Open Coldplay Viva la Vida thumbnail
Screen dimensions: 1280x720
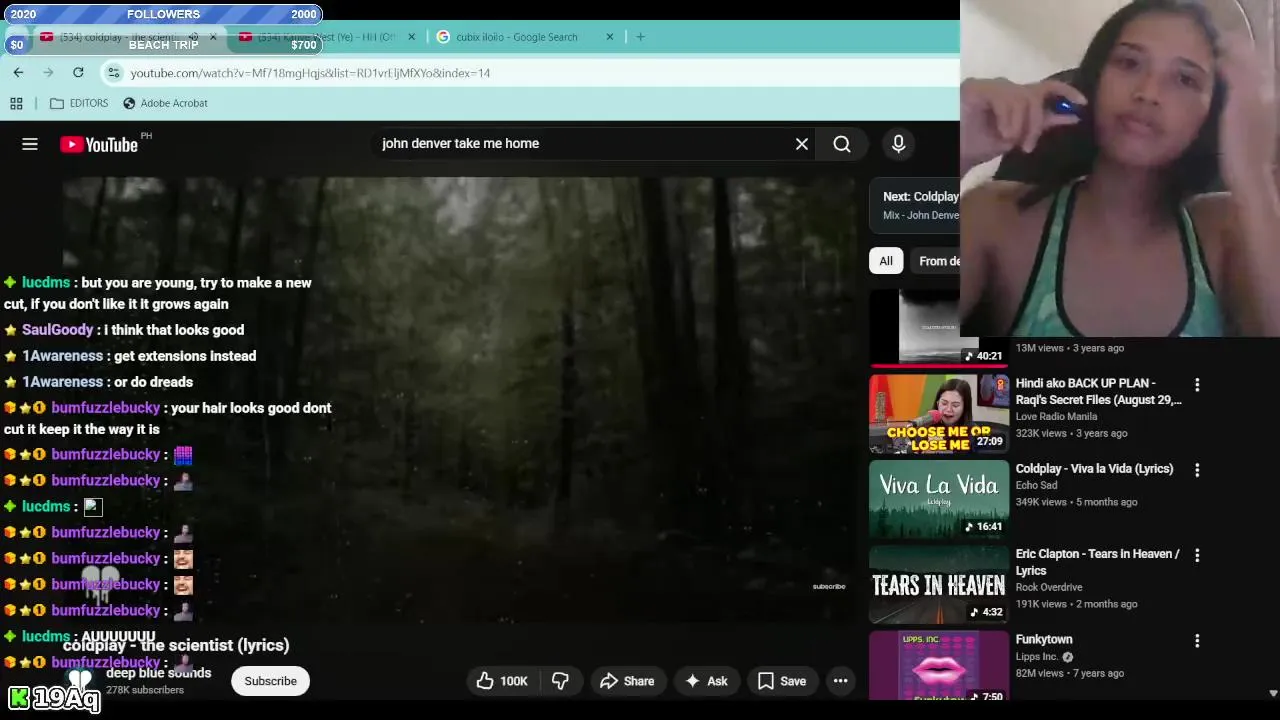pyautogui.click(x=939, y=498)
